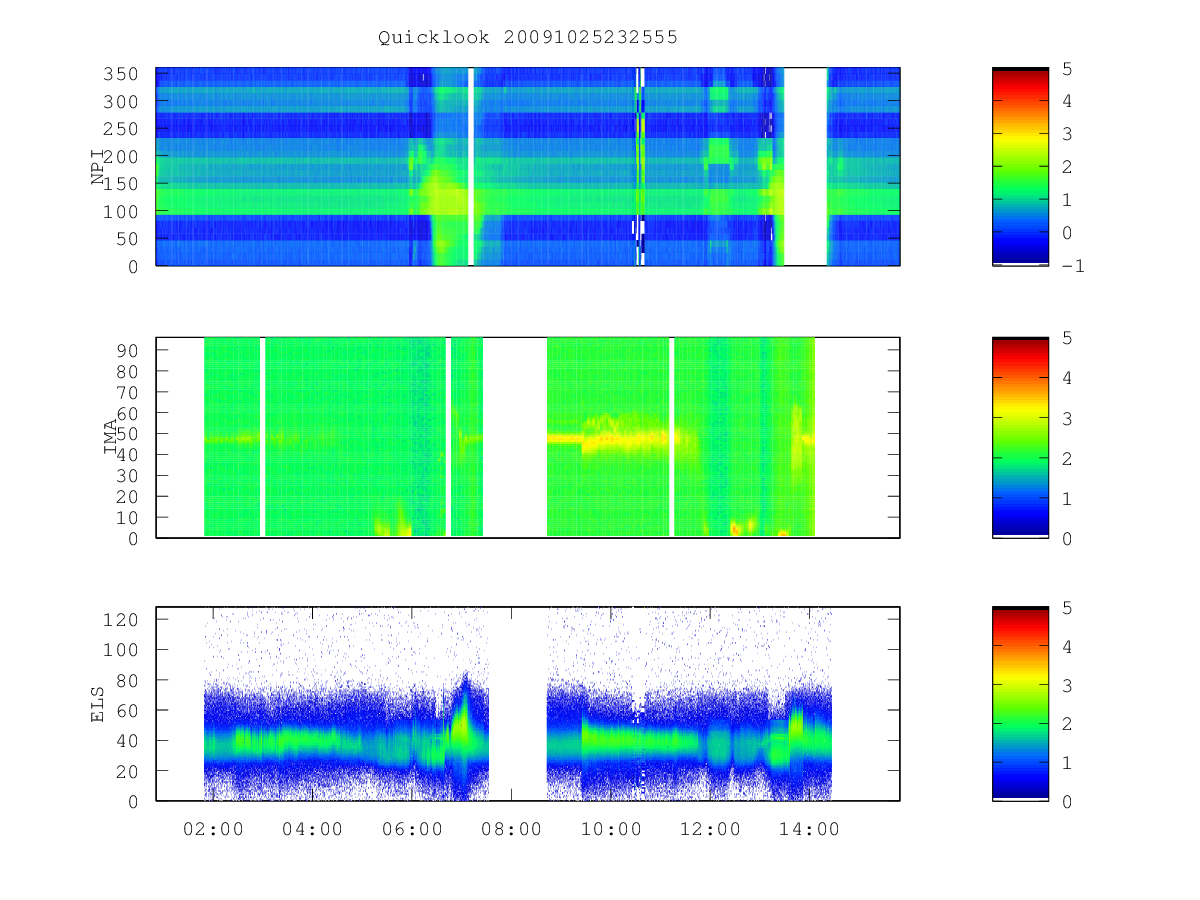
Task: Select the ELS spectrogram panel
Action: click(x=528, y=704)
